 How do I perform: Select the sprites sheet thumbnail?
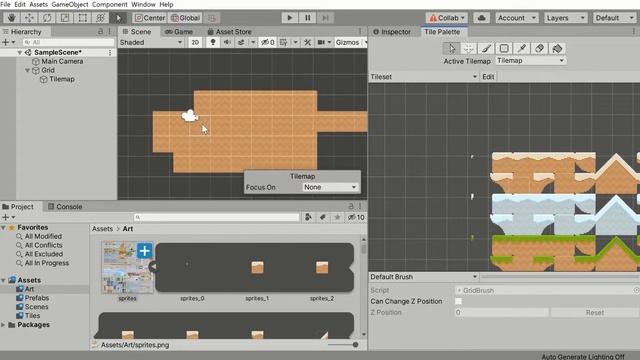click(127, 267)
